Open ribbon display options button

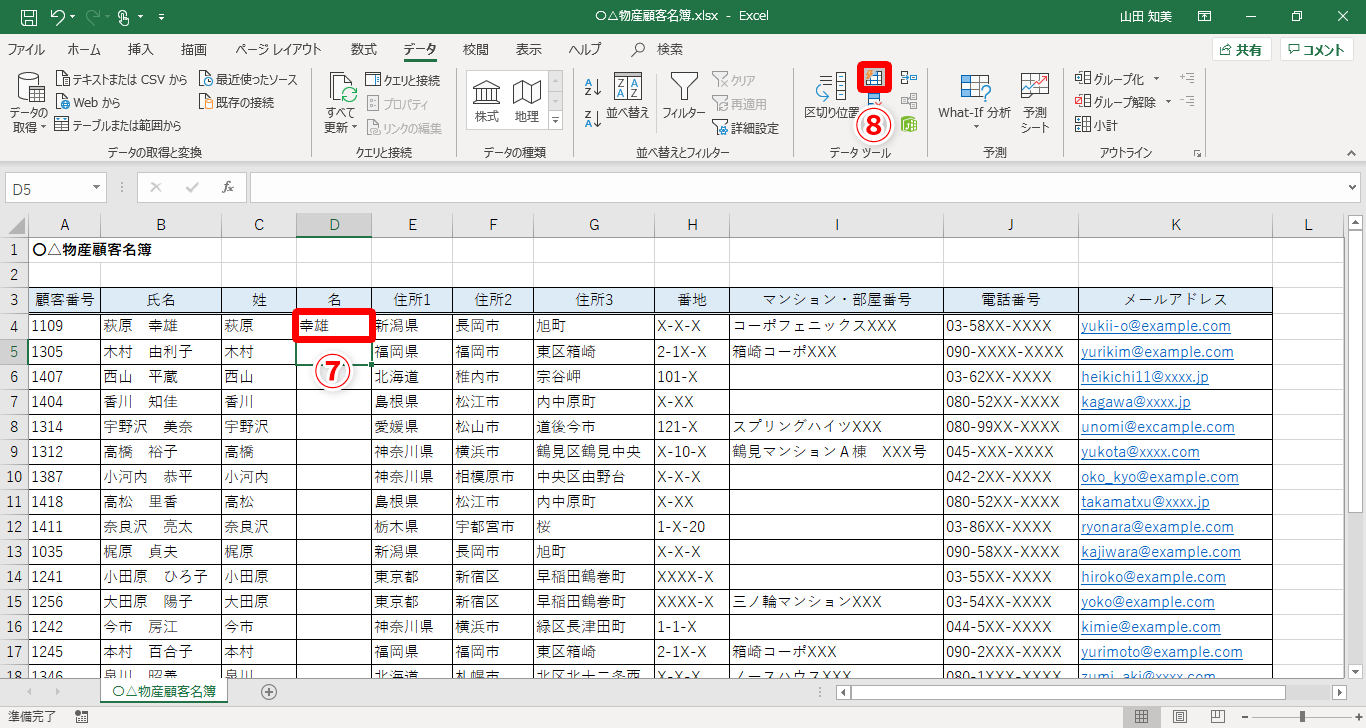point(1204,17)
